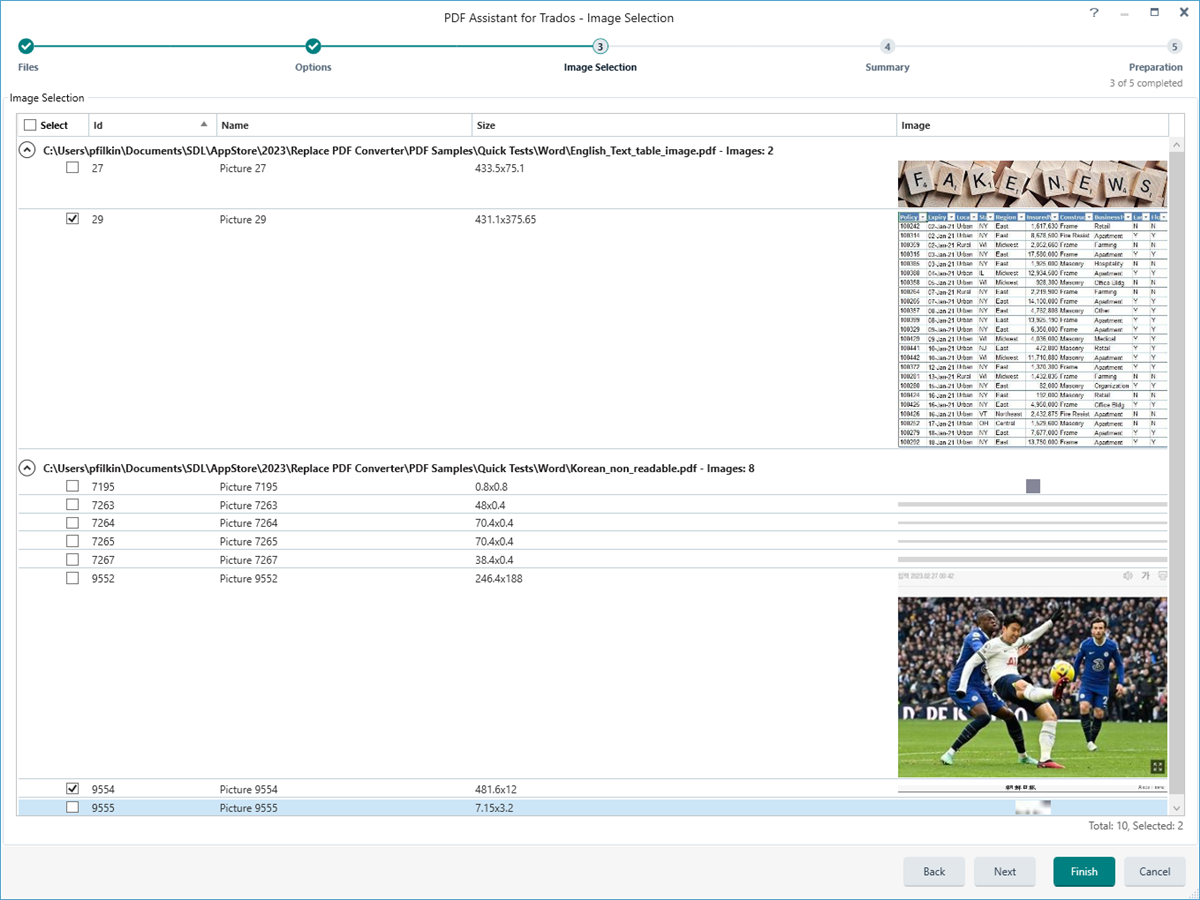Click the fullscreen icon on soccer image
Viewport: 1200px width, 900px height.
1157,766
